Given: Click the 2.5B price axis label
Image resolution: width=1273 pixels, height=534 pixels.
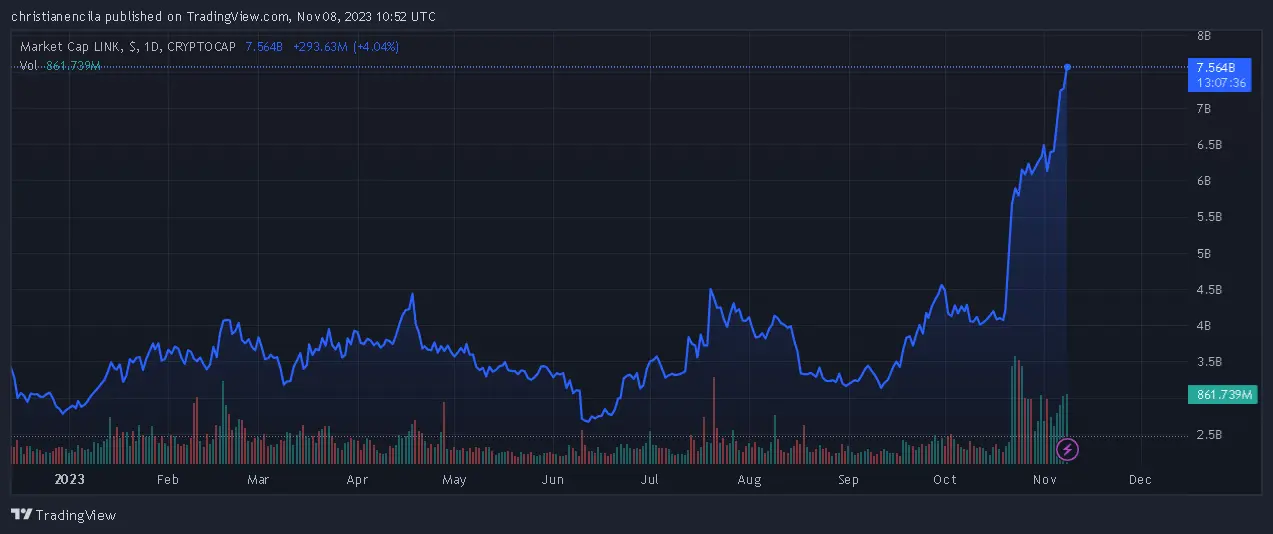Looking at the screenshot, I should [x=1208, y=435].
